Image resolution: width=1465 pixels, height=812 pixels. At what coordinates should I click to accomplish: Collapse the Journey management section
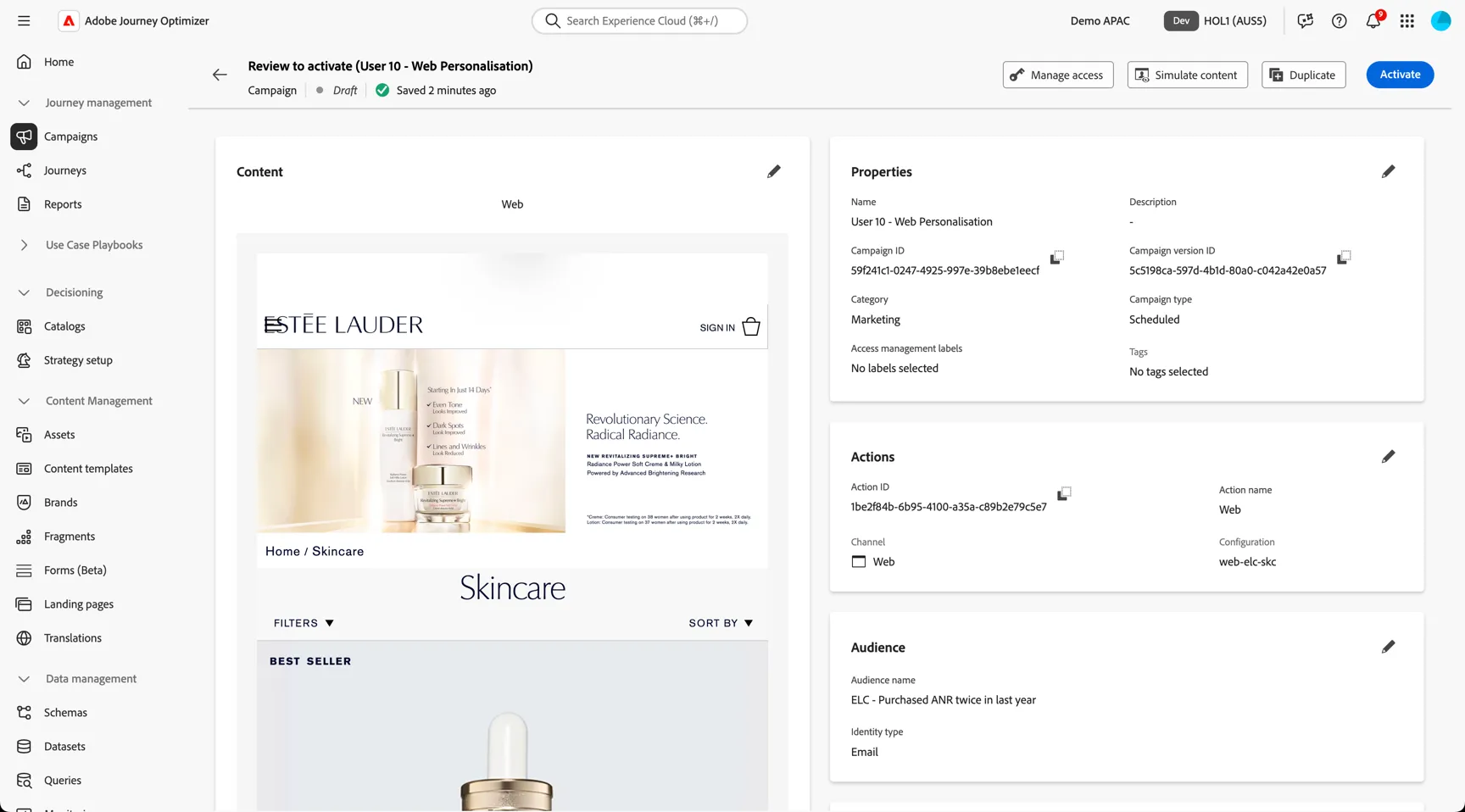[24, 103]
